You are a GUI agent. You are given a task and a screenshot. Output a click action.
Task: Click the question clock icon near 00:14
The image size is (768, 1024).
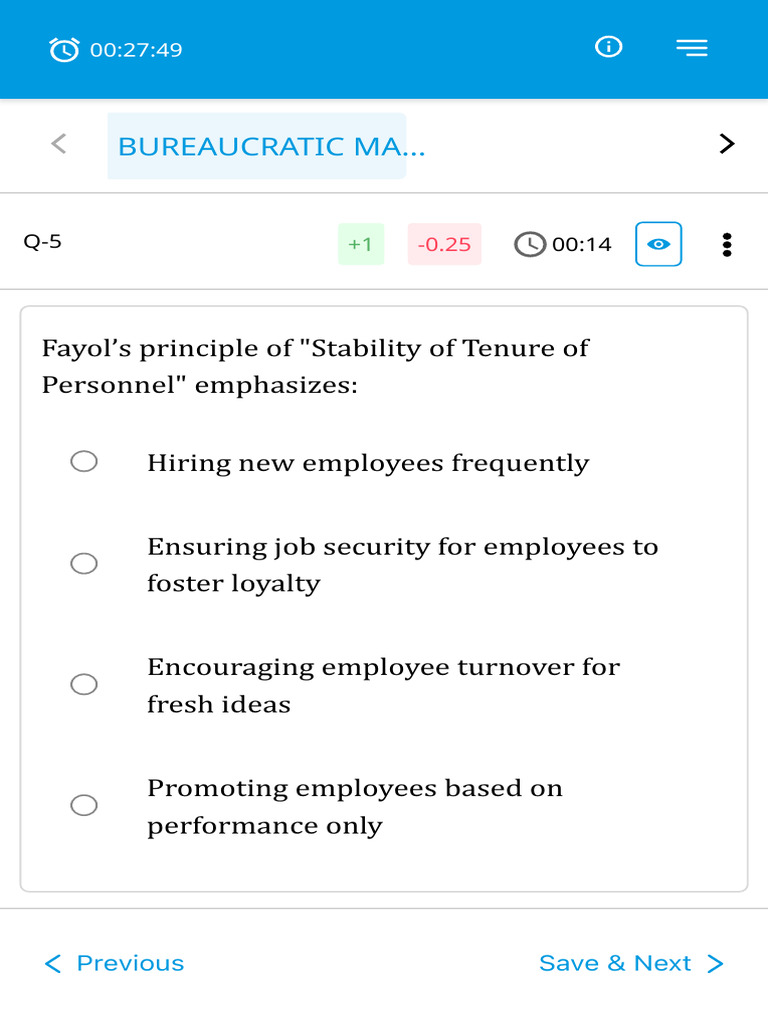click(x=530, y=244)
